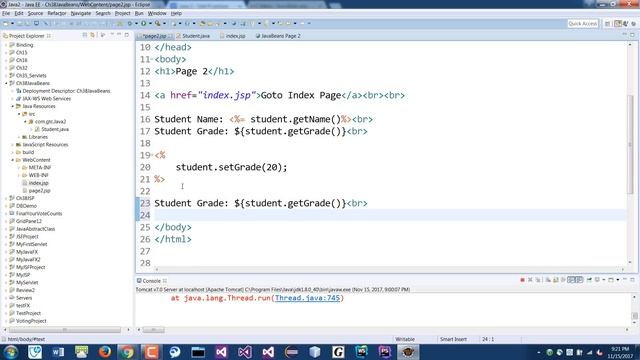Open the Run menu
Screen dimensions: 640x360
pyautogui.click(x=139, y=13)
